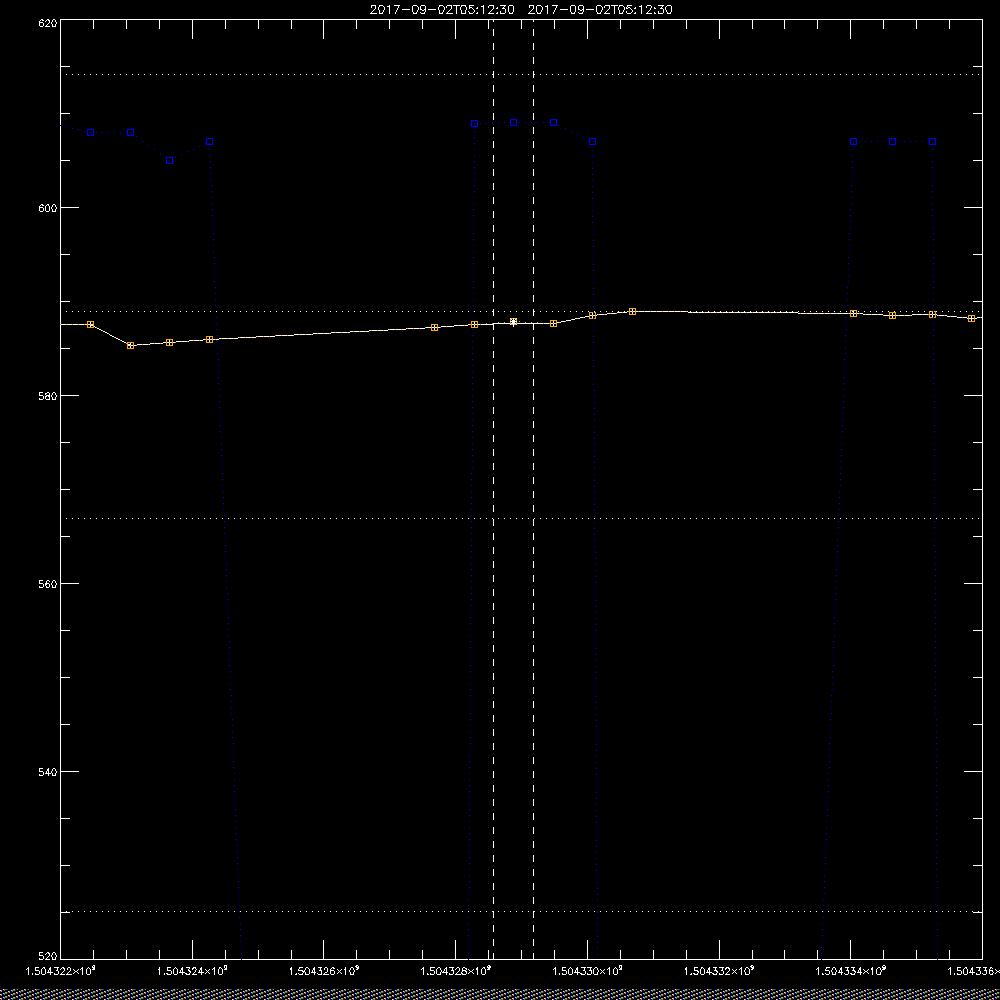Click the dotted horizontal line near 567
The height and width of the screenshot is (1000, 1000).
tap(521, 518)
